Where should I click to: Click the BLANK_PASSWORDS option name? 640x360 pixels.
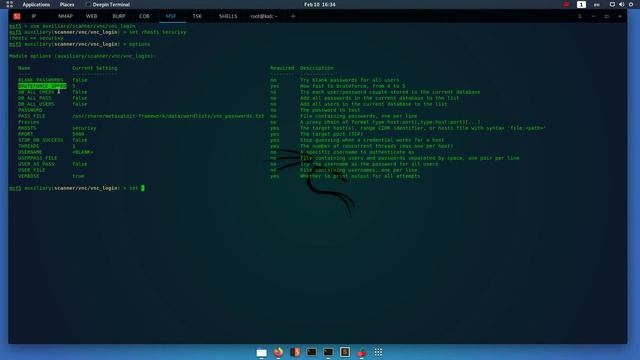[x=40, y=80]
